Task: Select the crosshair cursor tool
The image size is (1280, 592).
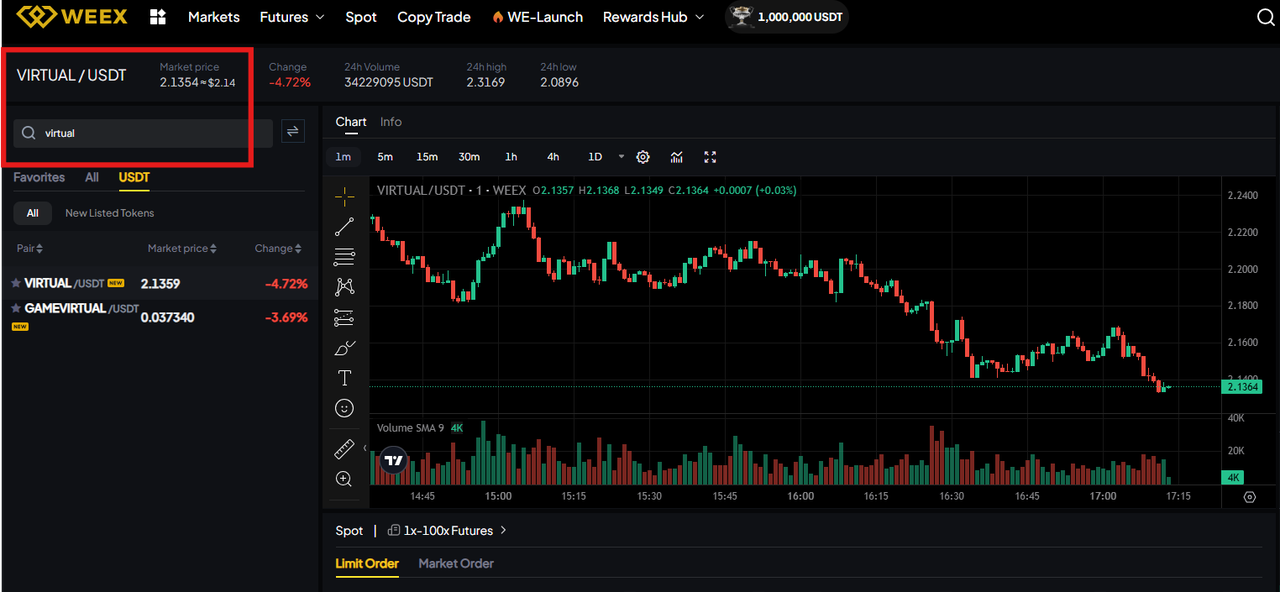Action: click(344, 196)
